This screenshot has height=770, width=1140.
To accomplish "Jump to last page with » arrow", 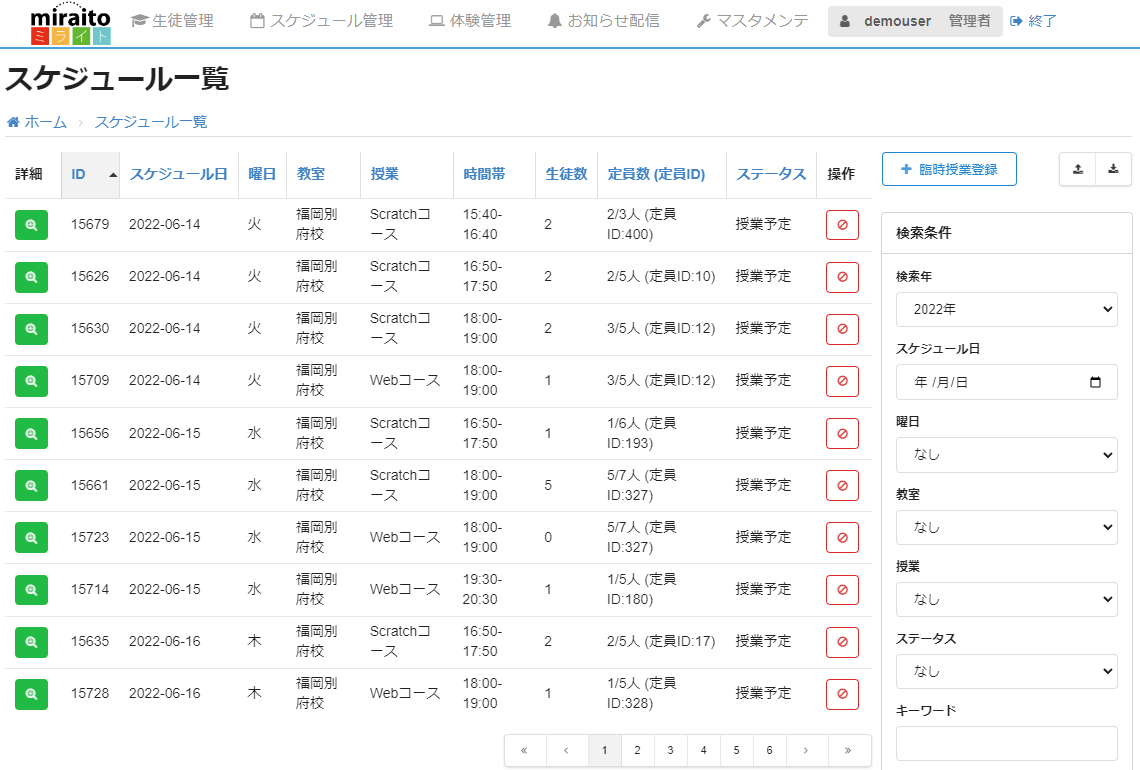I will tap(848, 750).
